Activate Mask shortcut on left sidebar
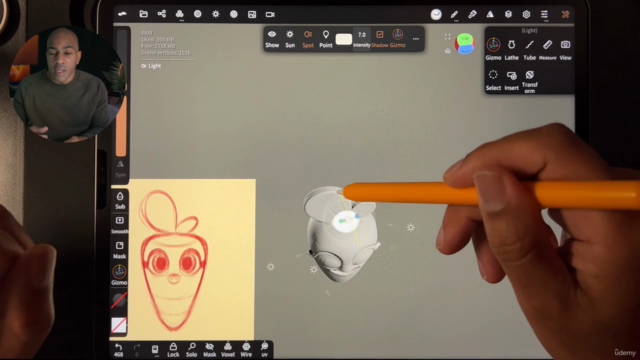Screen dimensions: 640x360 pyautogui.click(x=120, y=250)
